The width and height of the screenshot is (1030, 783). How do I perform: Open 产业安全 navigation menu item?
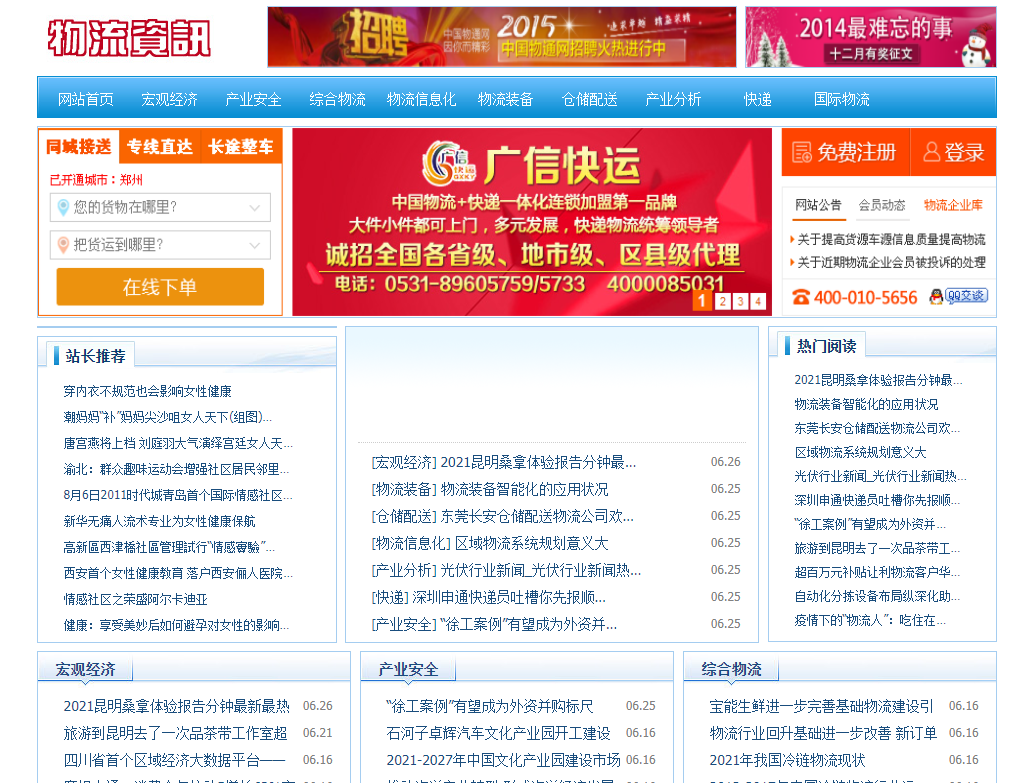pyautogui.click(x=254, y=99)
